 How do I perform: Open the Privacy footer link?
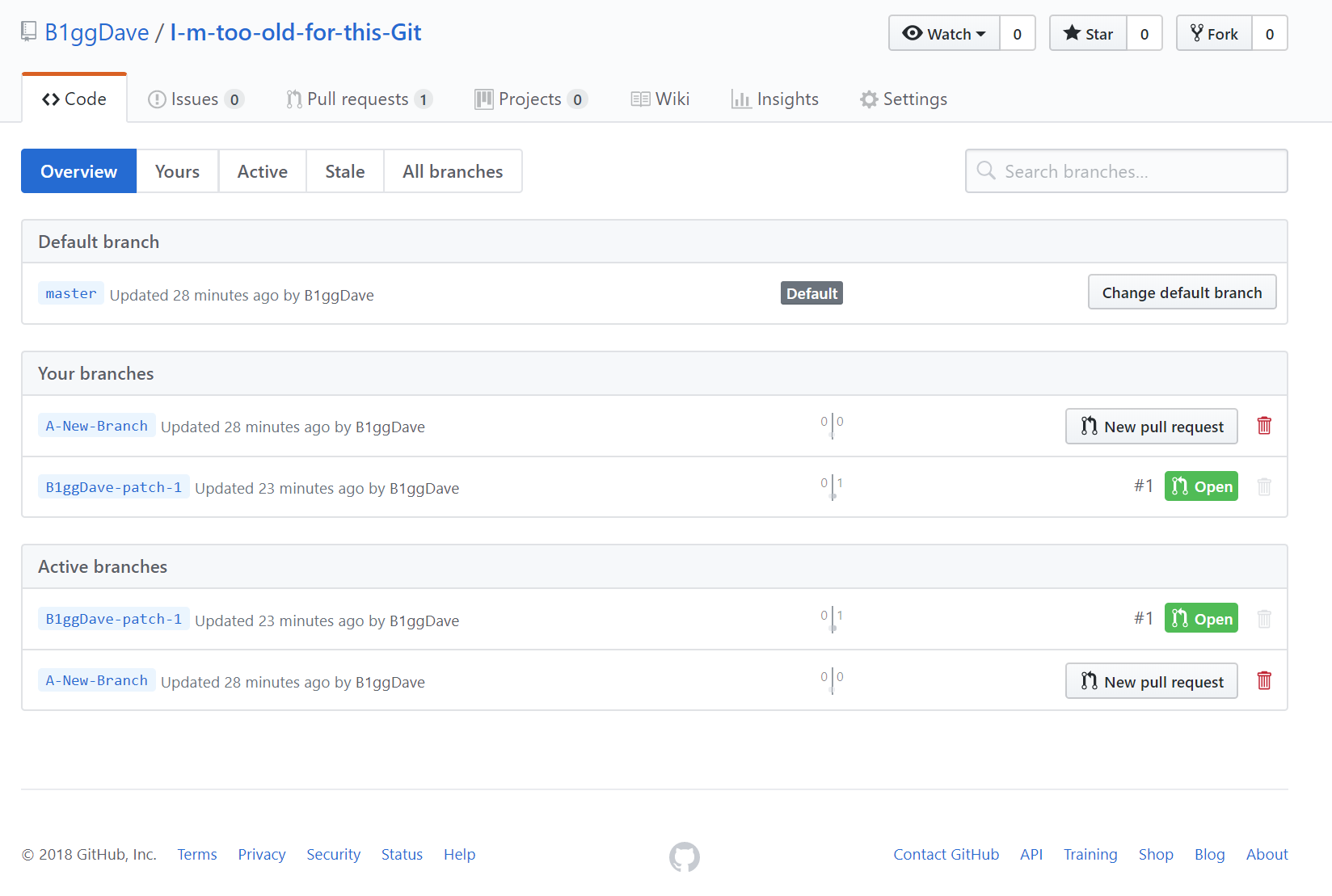point(262,854)
